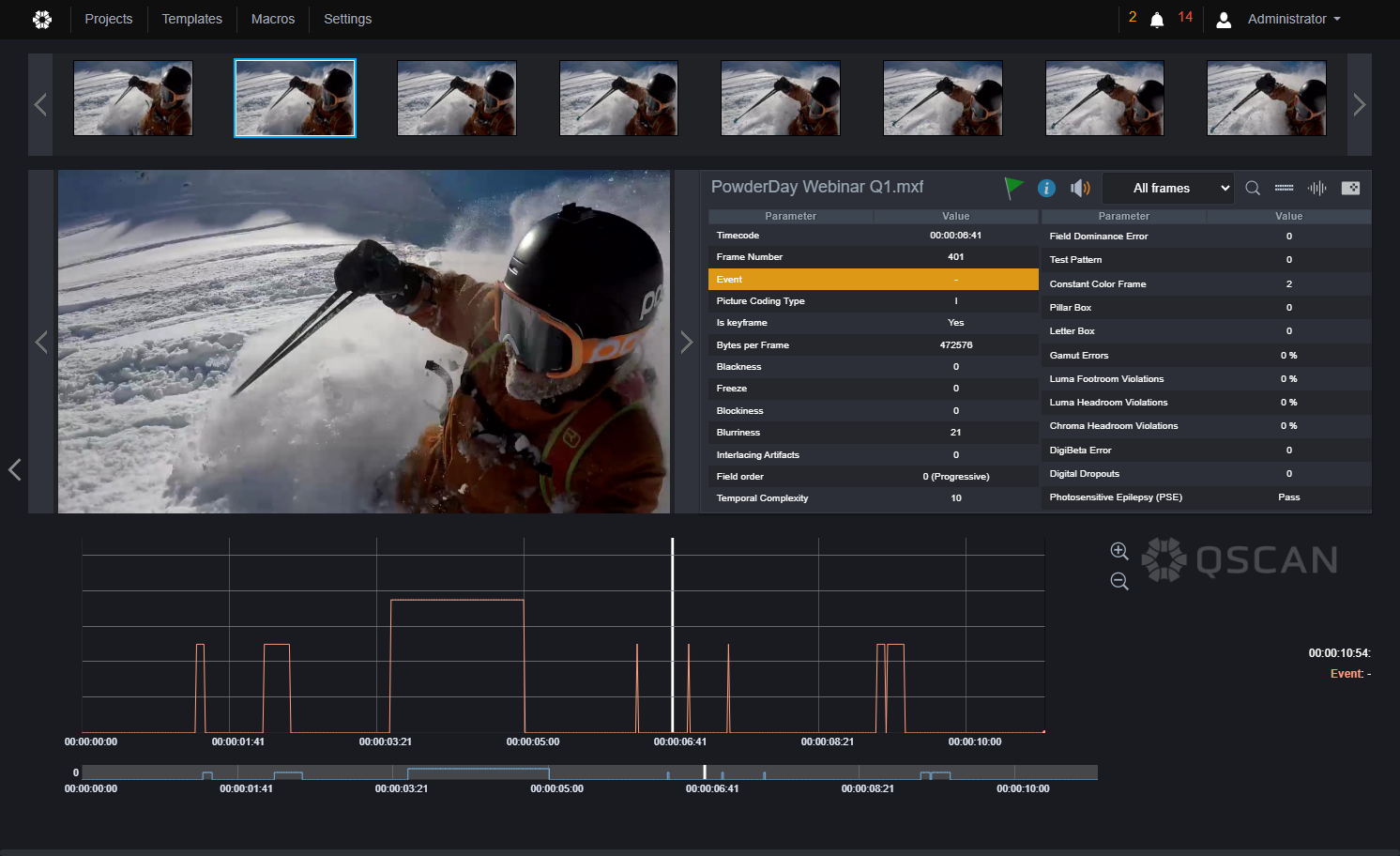Zoom in on the timeline graph
The width and height of the screenshot is (1400, 856).
click(1119, 551)
